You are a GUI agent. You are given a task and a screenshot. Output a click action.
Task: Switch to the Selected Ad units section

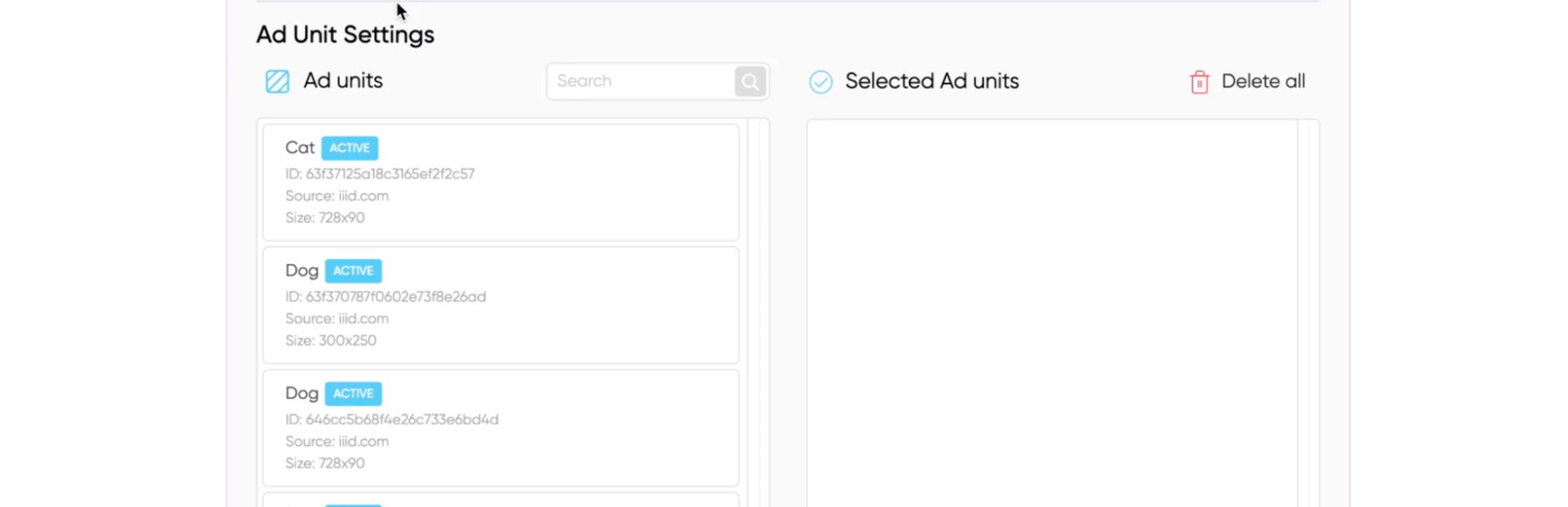click(931, 81)
